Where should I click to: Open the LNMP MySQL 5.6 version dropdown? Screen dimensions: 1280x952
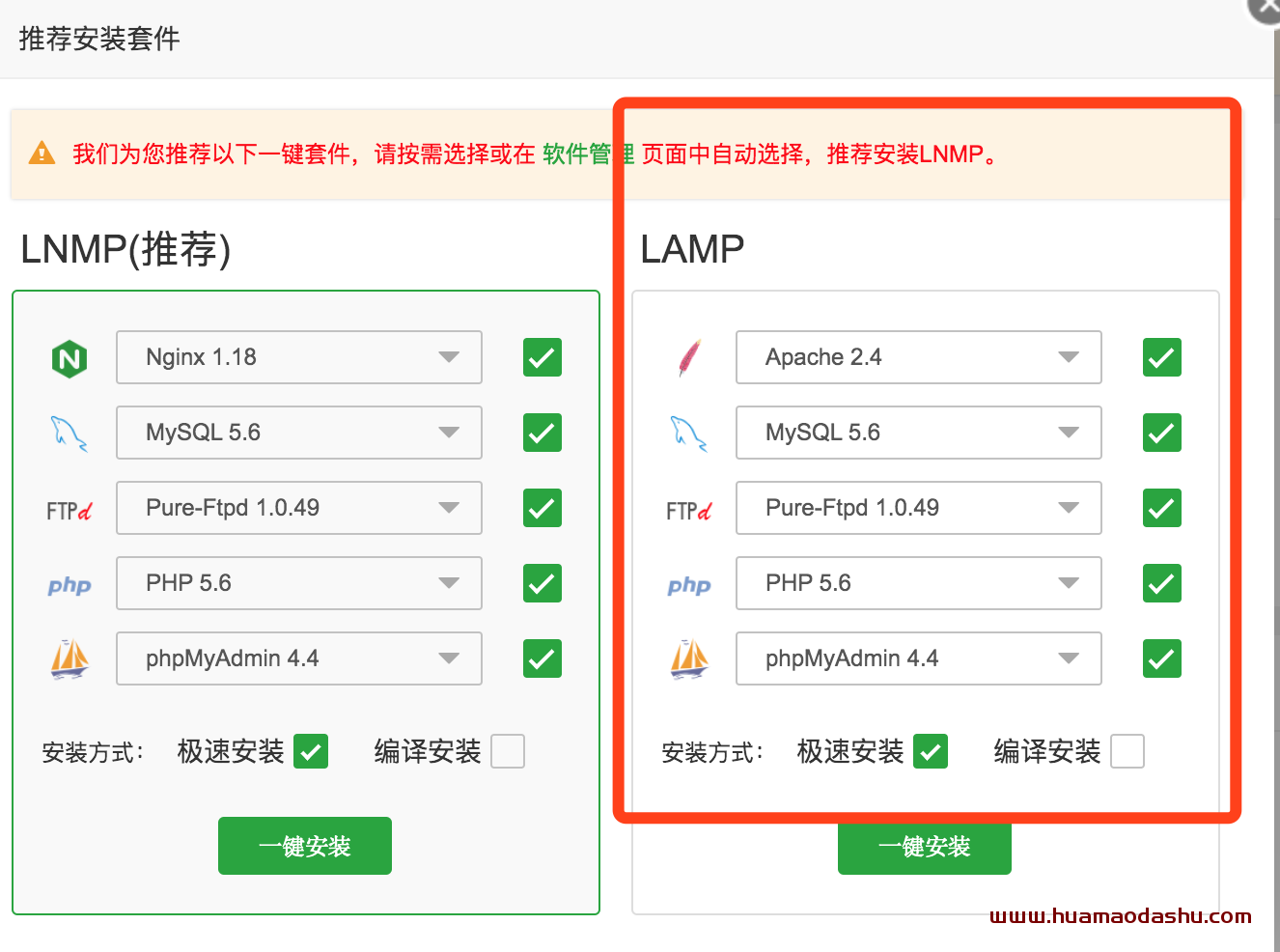point(299,433)
